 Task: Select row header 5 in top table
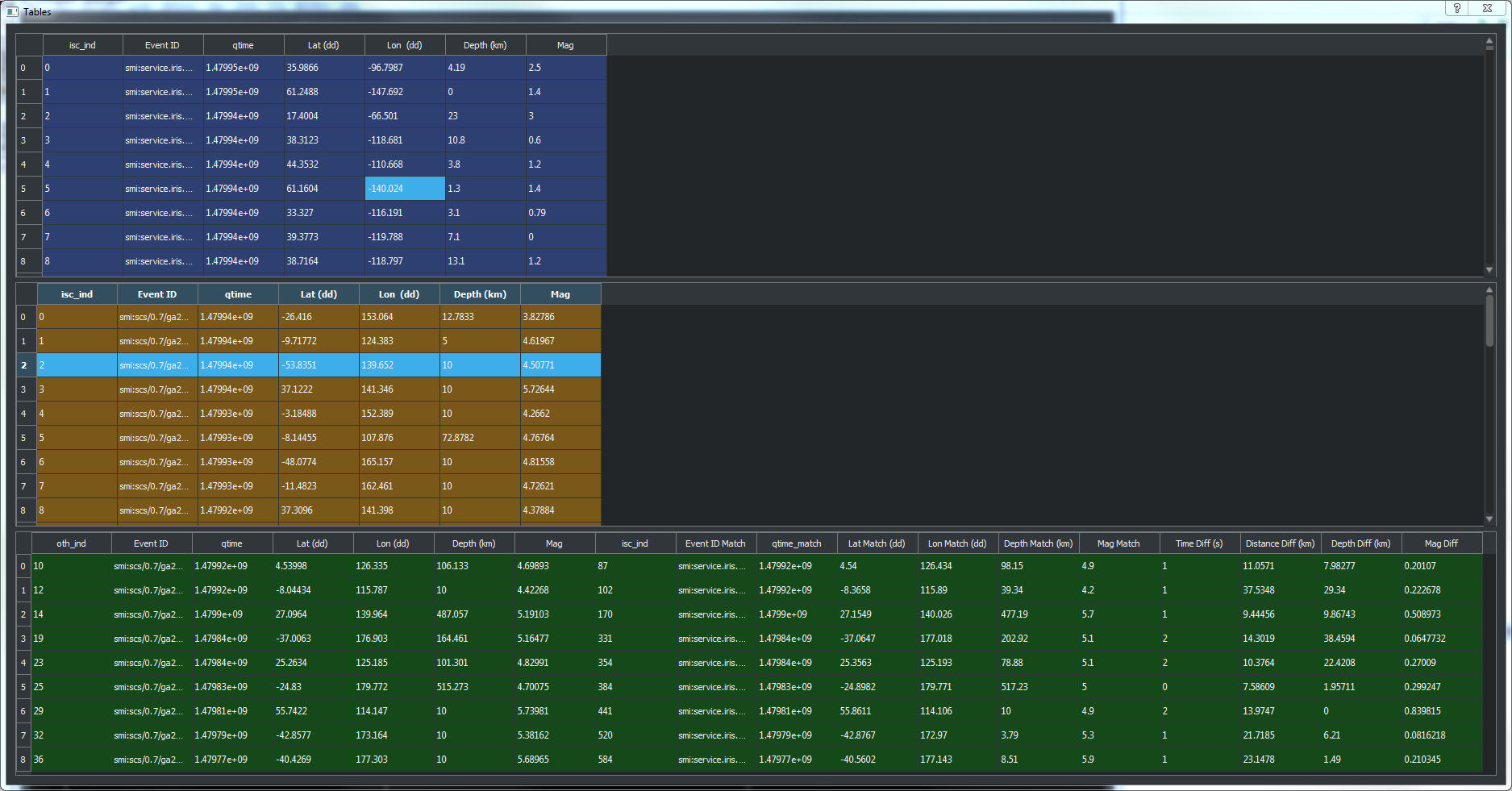(x=29, y=189)
